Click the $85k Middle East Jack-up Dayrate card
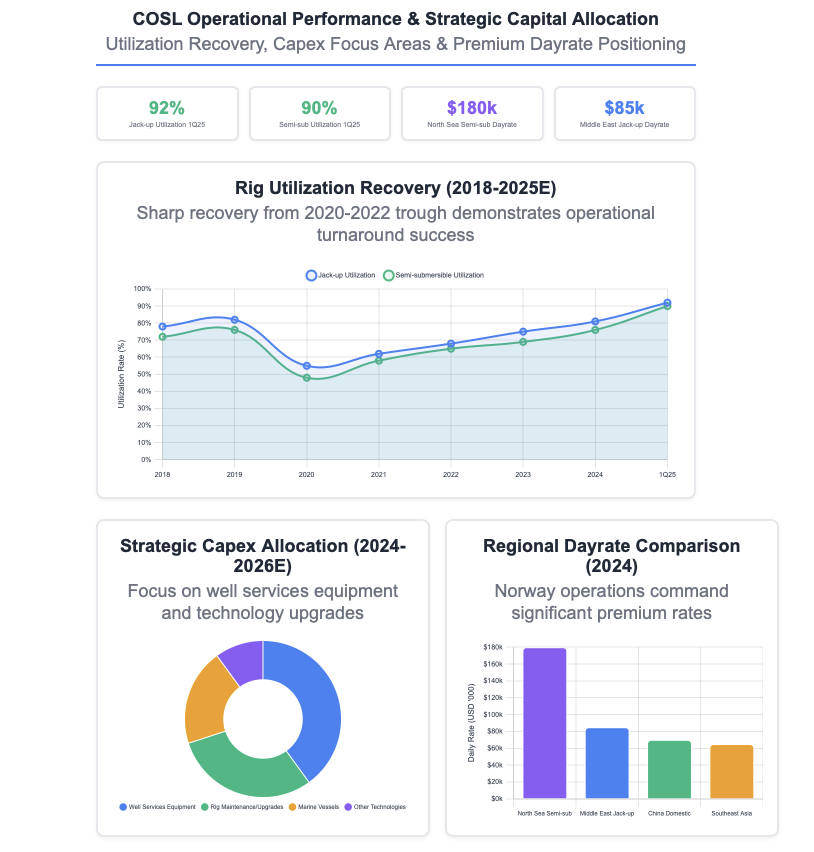 coord(624,113)
